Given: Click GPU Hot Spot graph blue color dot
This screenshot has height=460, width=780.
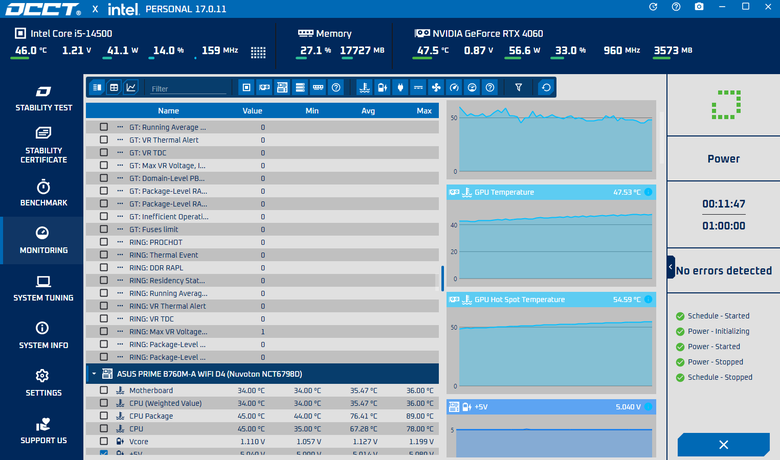Looking at the screenshot, I should pos(648,299).
